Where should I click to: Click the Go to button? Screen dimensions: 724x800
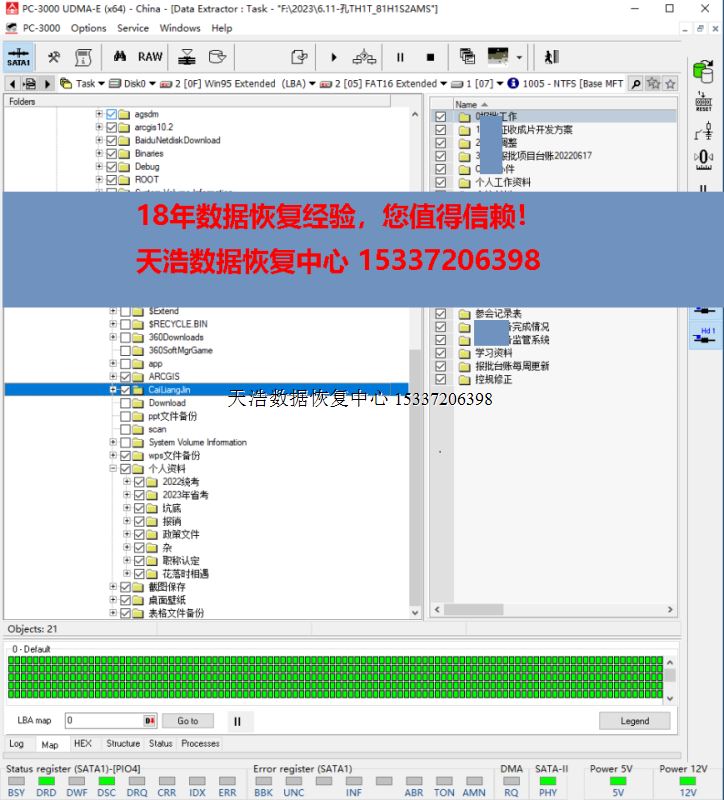(x=188, y=721)
